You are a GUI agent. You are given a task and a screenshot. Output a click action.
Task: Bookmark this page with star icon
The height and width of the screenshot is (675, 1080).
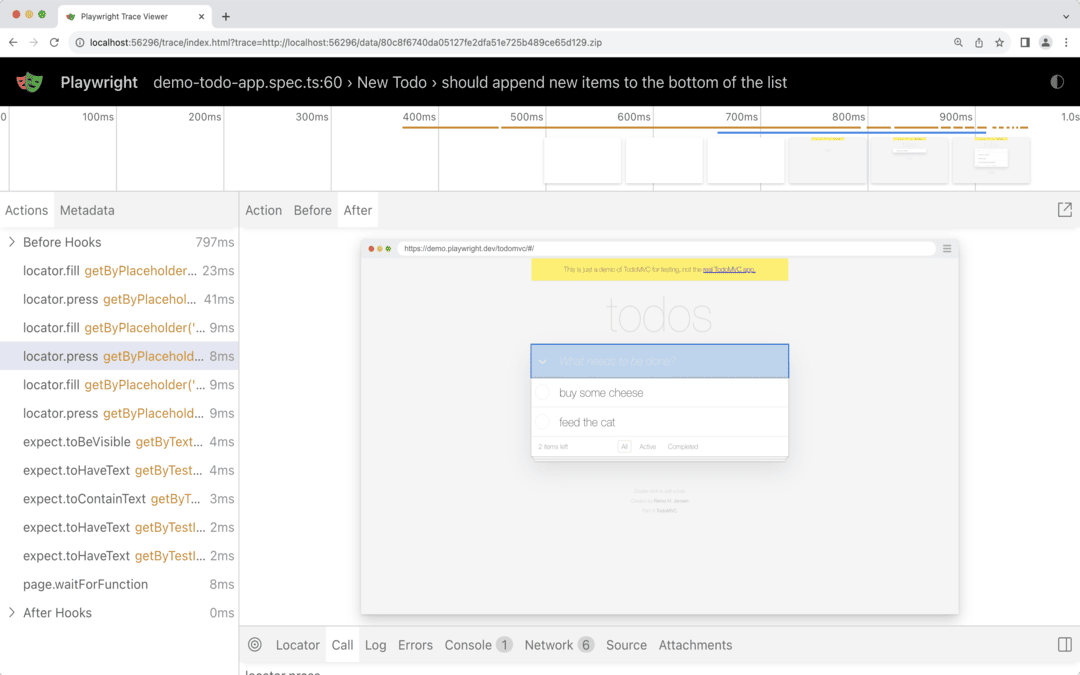(999, 43)
